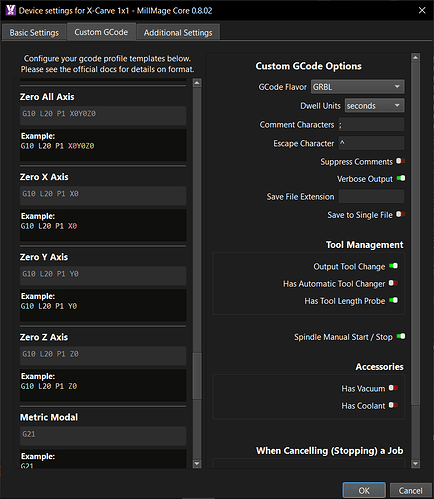The height and width of the screenshot is (499, 434).
Task: Click the Metric Modal heading
Action: [49, 417]
